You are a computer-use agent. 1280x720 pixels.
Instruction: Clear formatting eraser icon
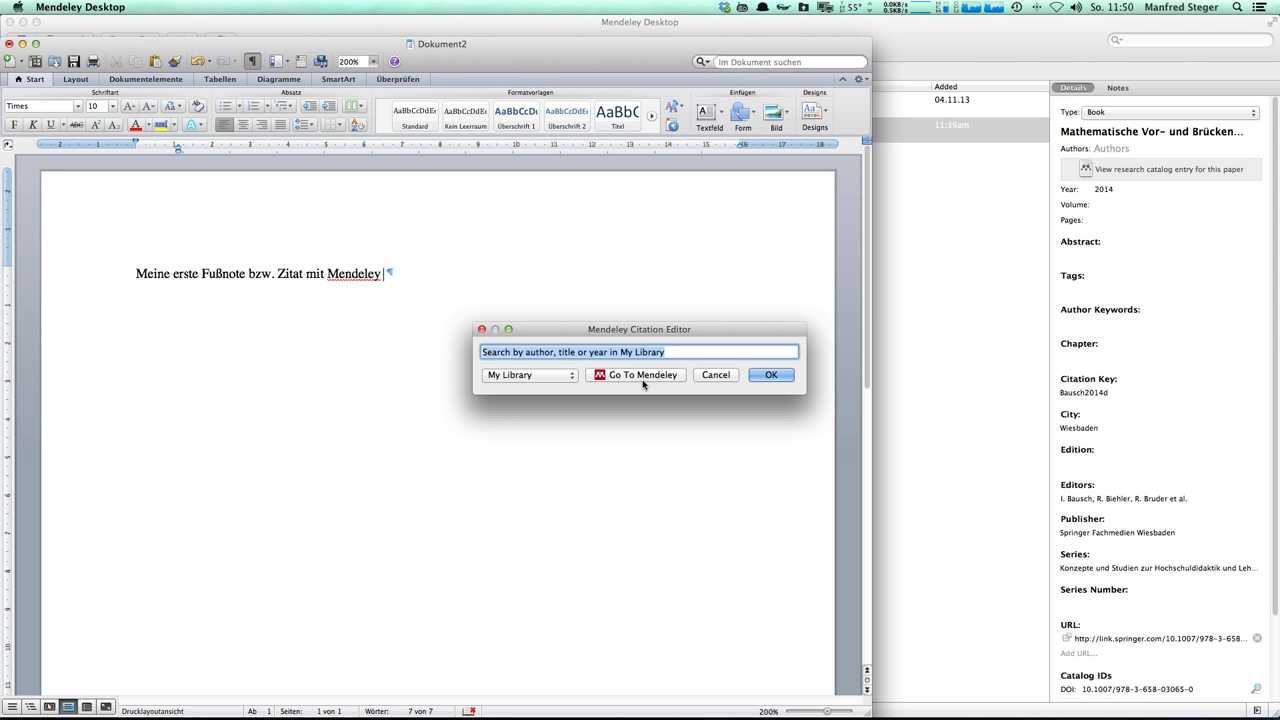point(198,106)
